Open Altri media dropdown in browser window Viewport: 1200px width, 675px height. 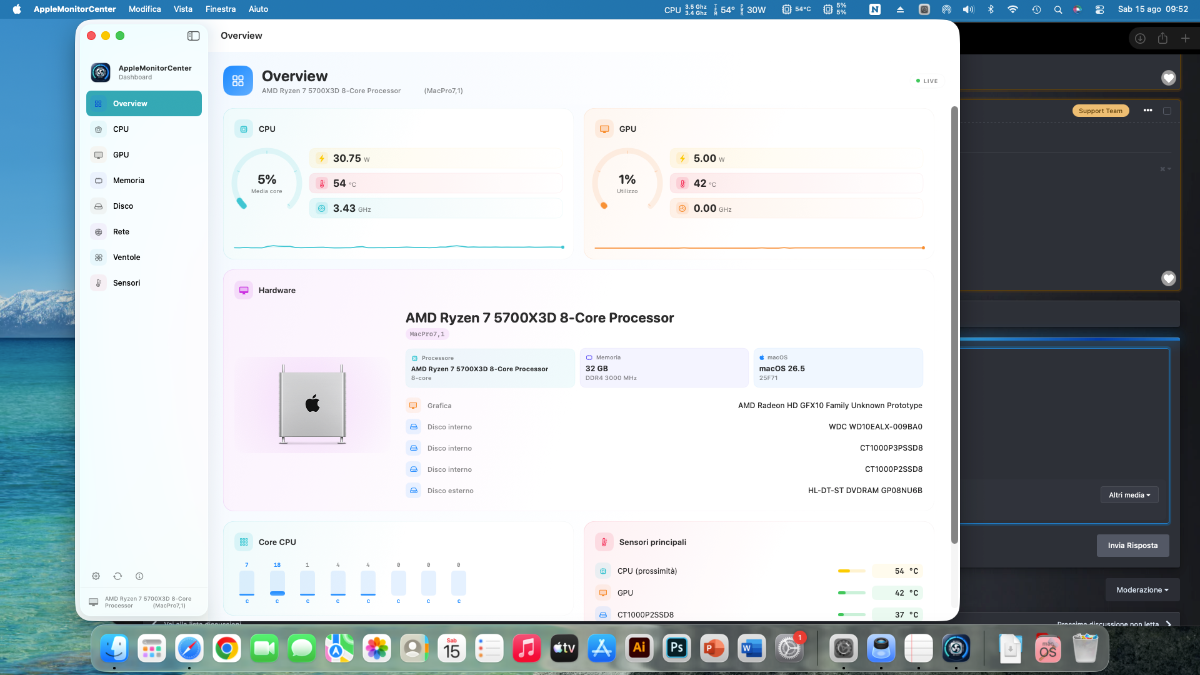1129,495
